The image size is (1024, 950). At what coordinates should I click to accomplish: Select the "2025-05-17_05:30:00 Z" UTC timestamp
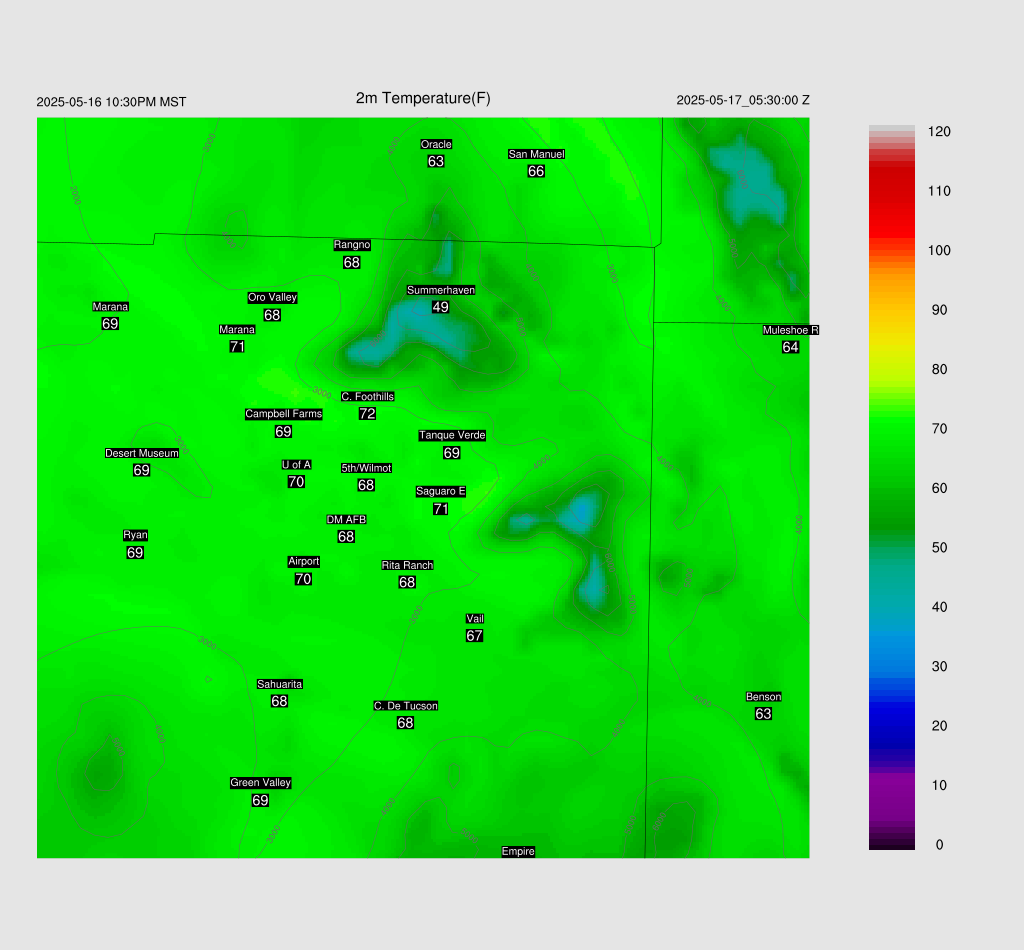[743, 100]
